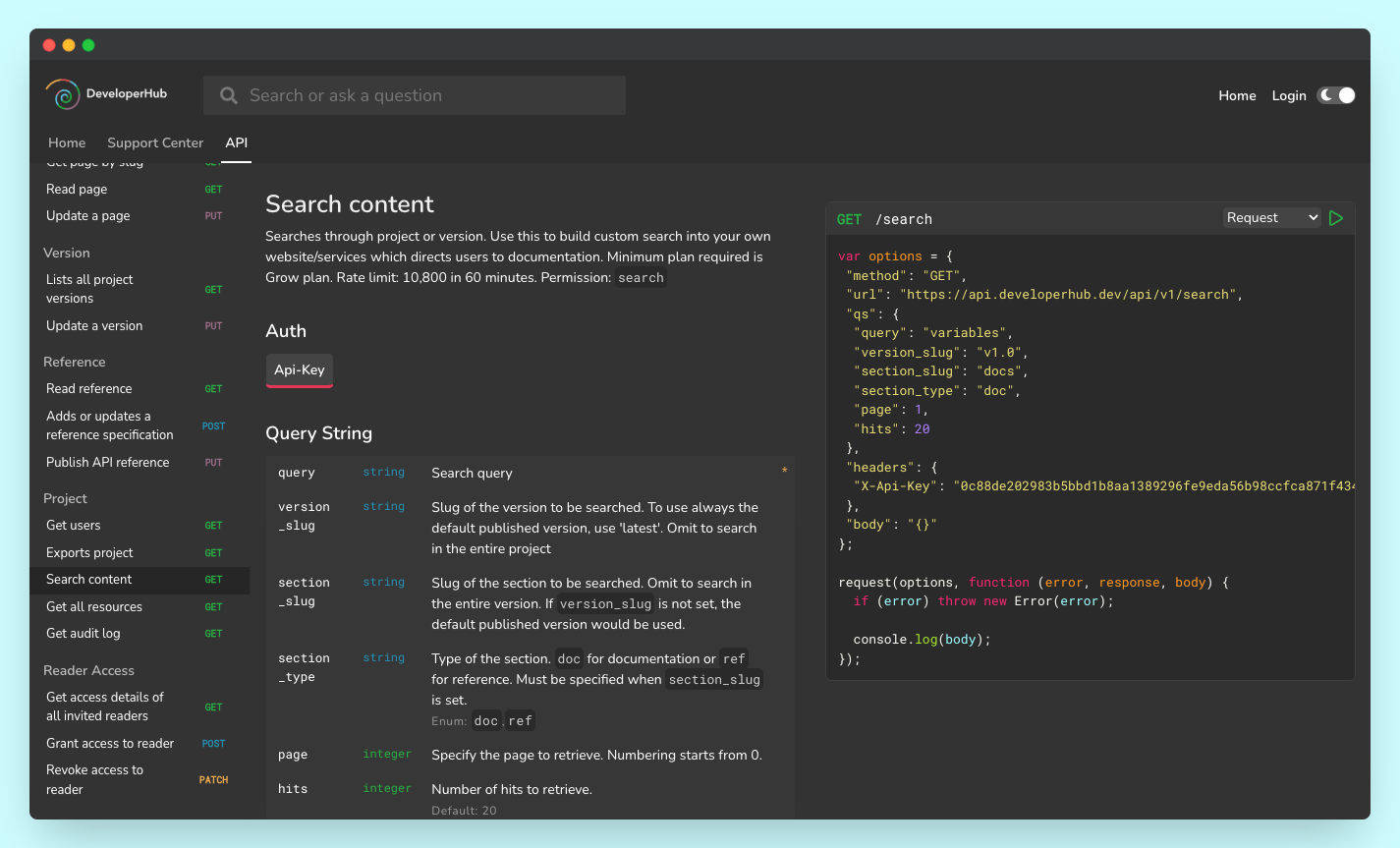
Task: Open Grant access to reader endpoint
Action: [x=110, y=744]
